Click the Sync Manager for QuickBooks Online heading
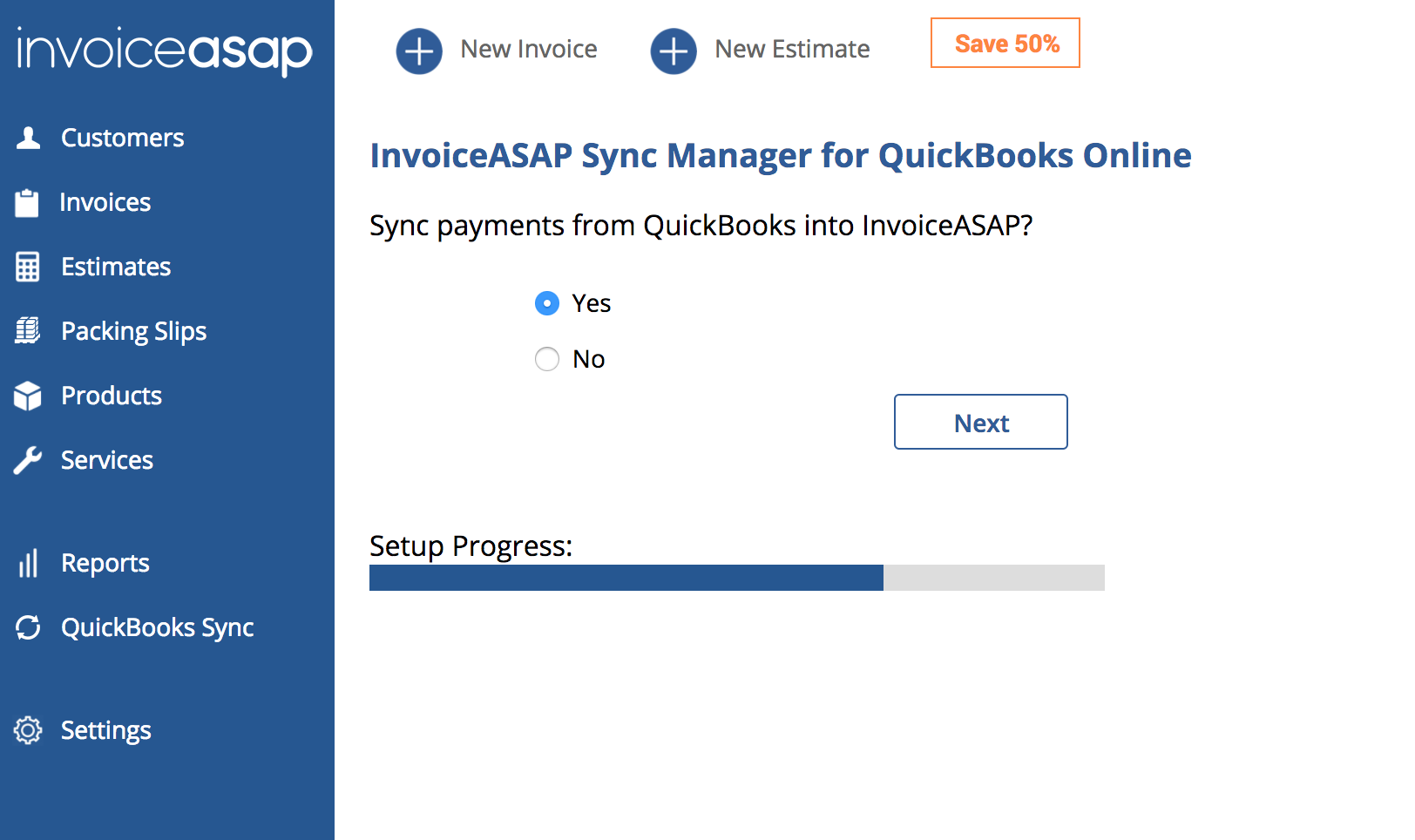 [x=781, y=155]
